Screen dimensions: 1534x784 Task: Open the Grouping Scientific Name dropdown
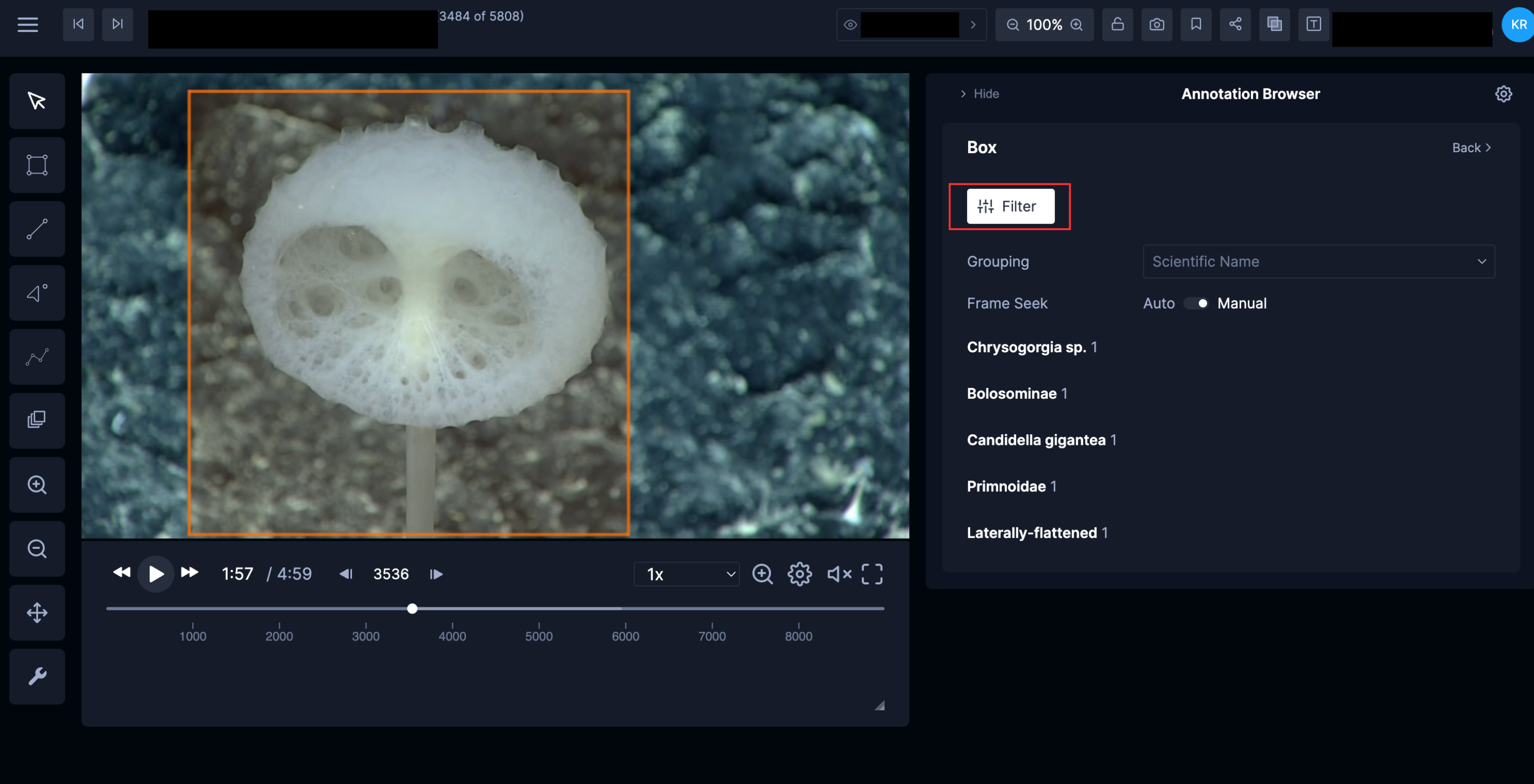coord(1319,261)
